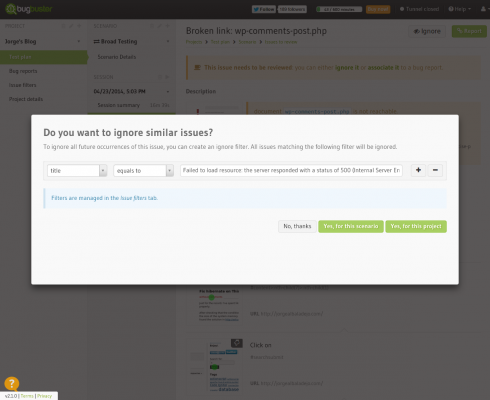
Task: Click the delete scenario trash icon
Action: 152,26
